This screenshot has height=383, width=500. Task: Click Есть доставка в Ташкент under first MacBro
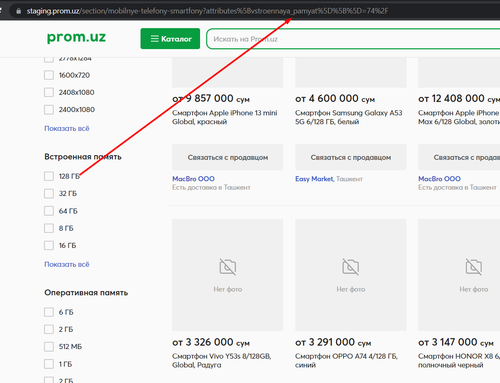pyautogui.click(x=211, y=188)
